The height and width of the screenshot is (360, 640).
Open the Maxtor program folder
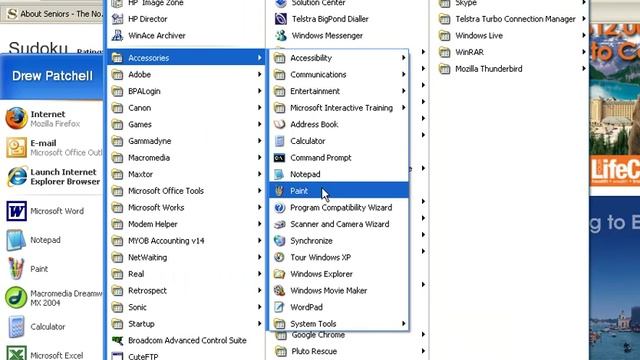[x=186, y=174]
